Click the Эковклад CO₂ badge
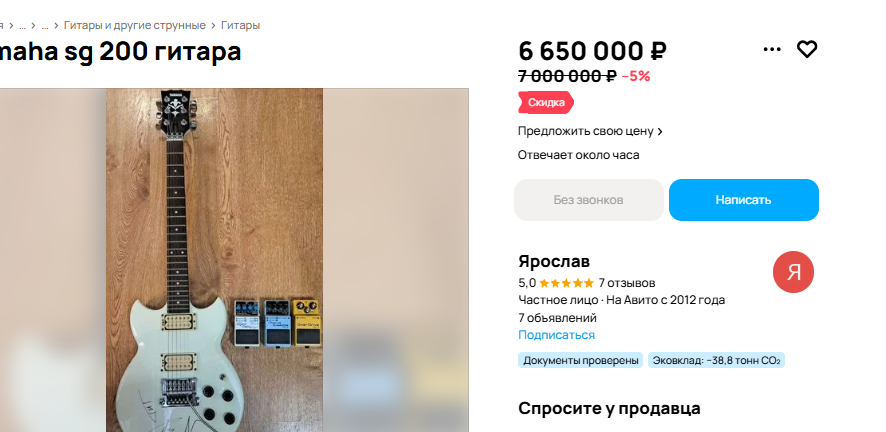This screenshot has height=432, width=886. [x=716, y=360]
